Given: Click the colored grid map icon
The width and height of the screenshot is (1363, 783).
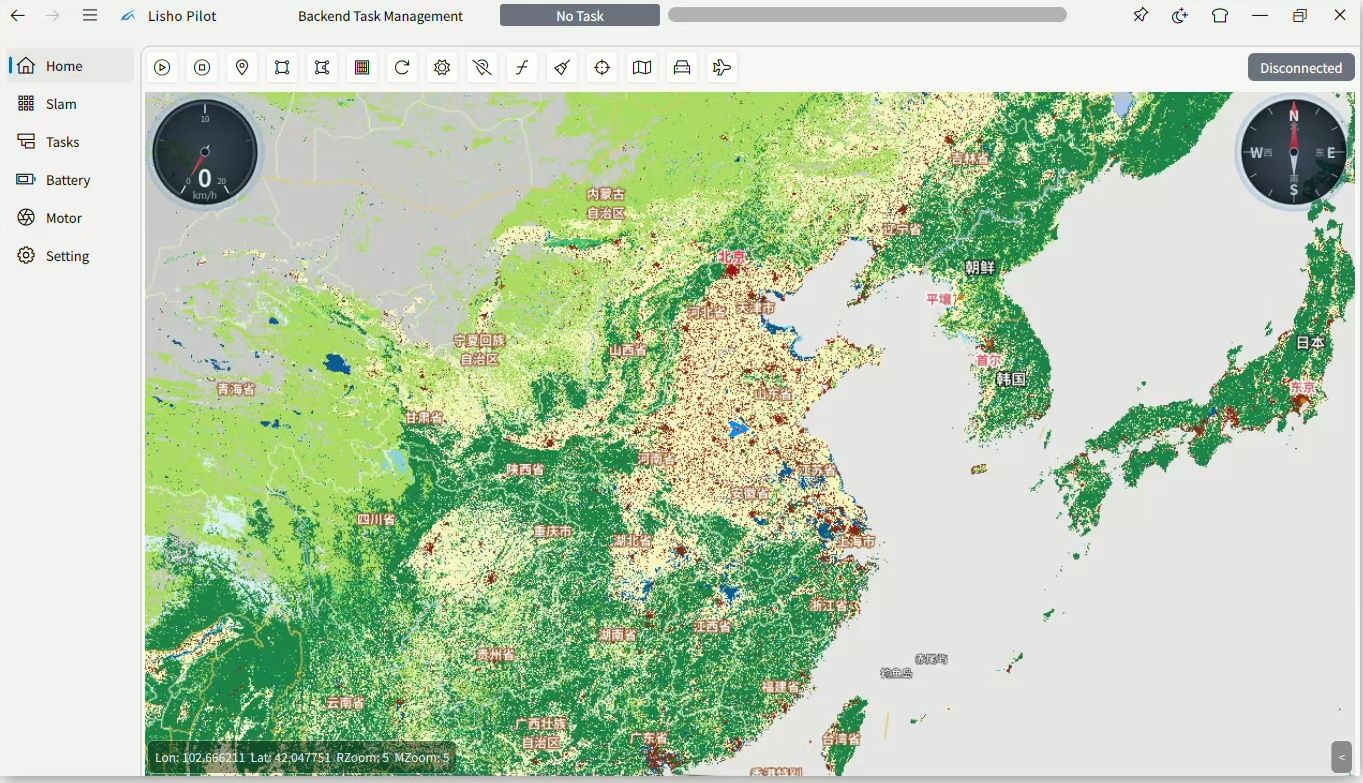Looking at the screenshot, I should pos(362,67).
